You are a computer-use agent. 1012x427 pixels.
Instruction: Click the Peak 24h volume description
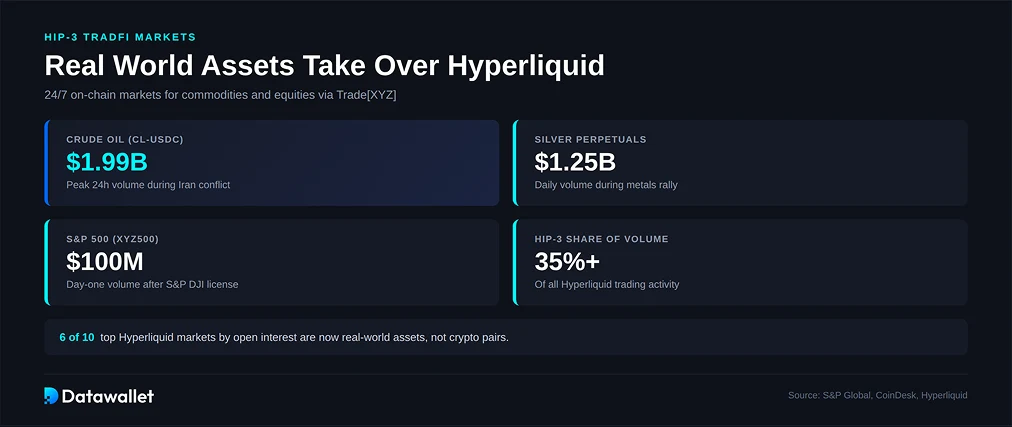pyautogui.click(x=148, y=185)
